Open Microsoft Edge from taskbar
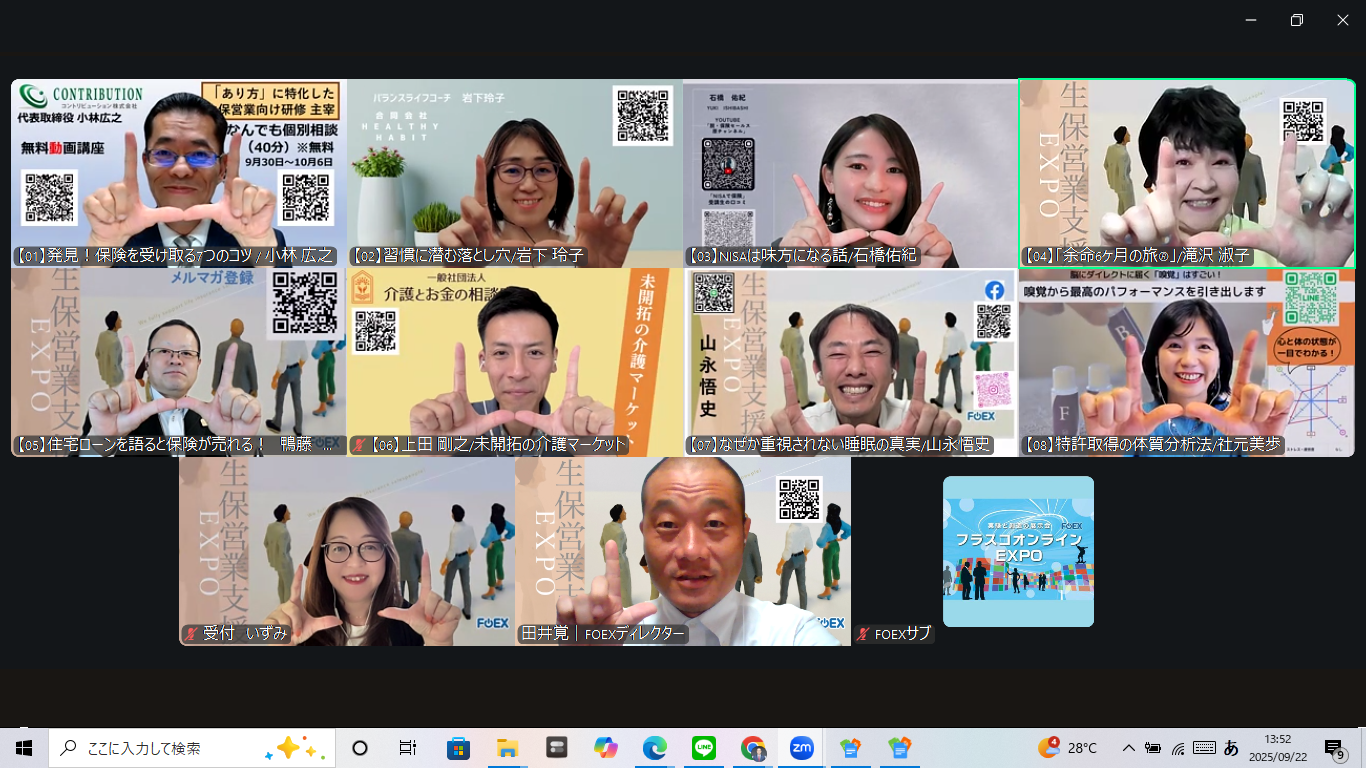The width and height of the screenshot is (1366, 768). pyautogui.click(x=655, y=748)
